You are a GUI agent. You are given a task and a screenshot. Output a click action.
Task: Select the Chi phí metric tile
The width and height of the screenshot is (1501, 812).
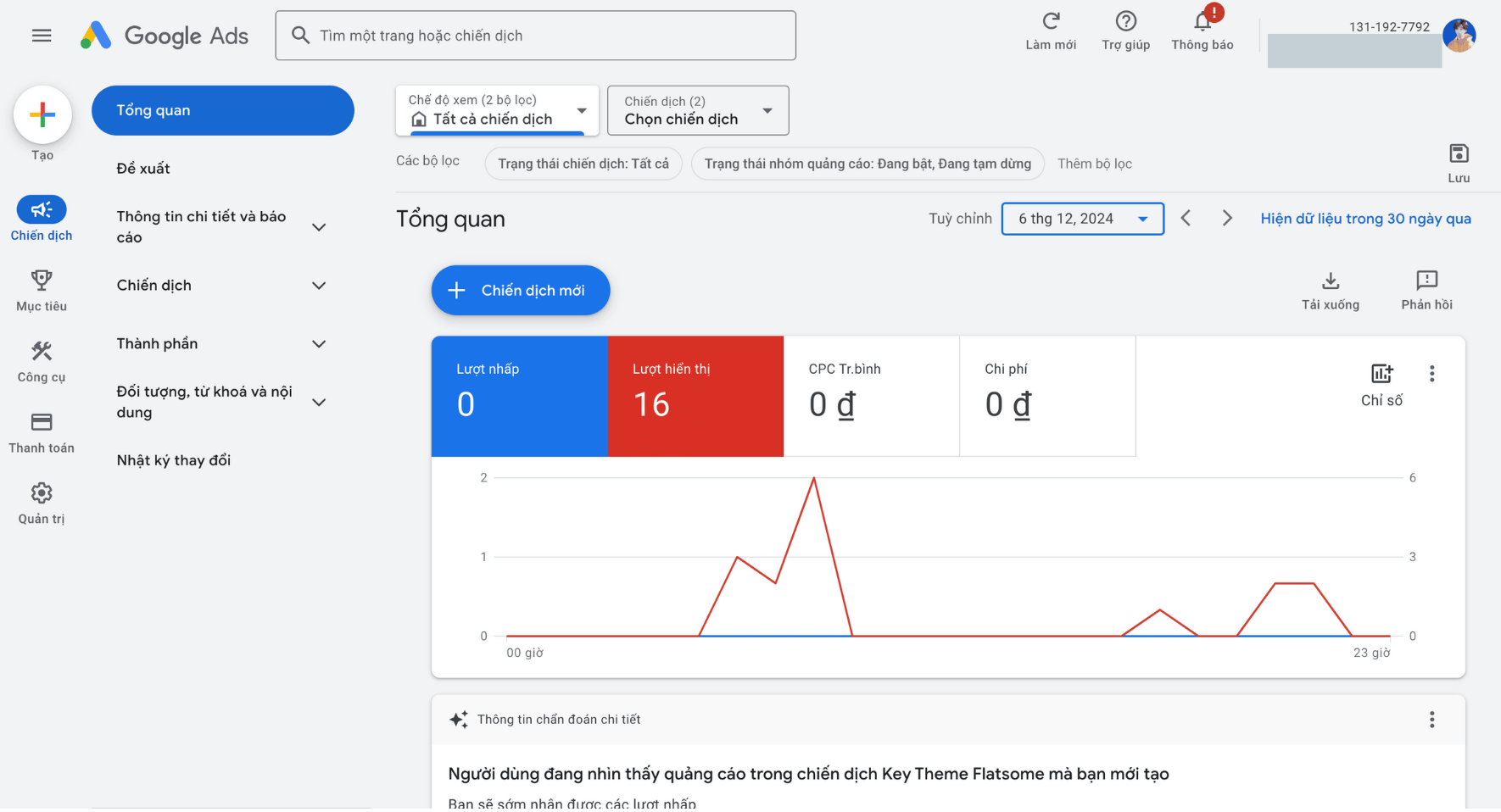1047,397
